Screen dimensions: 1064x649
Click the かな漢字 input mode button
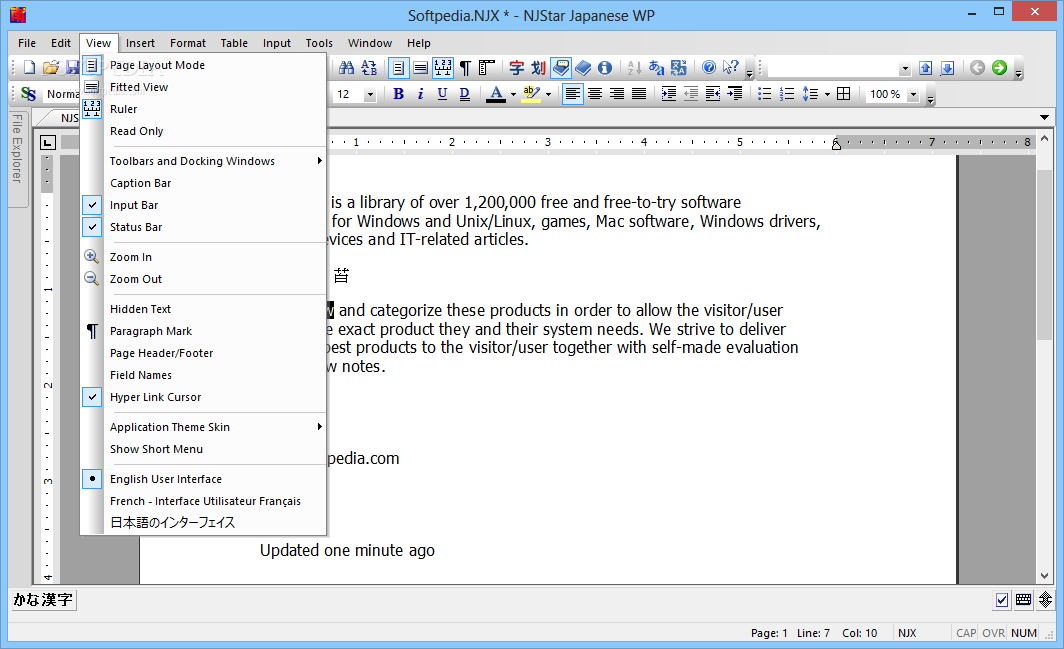(43, 599)
